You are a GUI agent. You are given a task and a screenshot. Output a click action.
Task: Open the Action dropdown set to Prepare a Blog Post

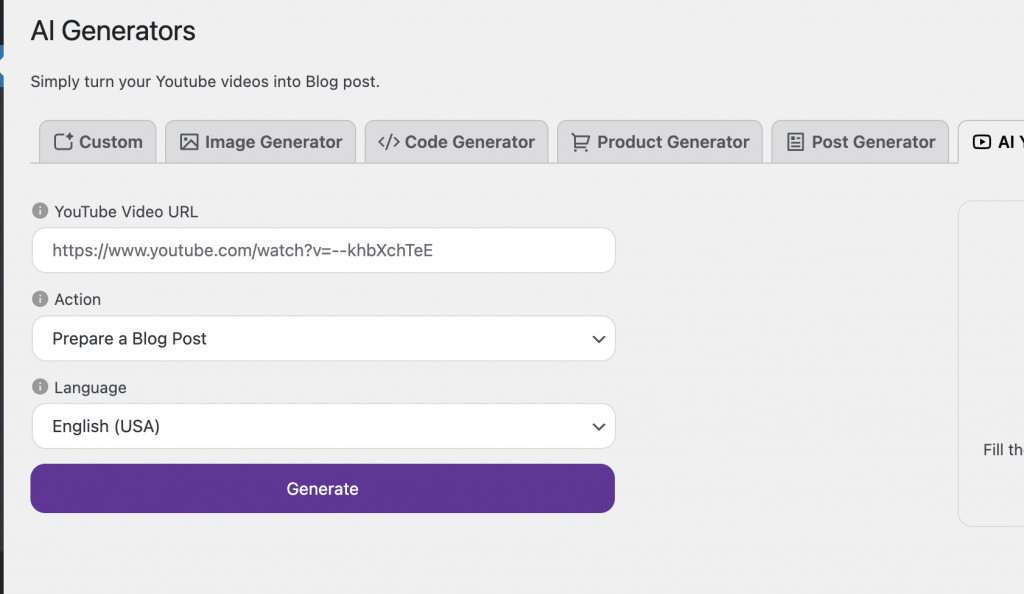323,338
